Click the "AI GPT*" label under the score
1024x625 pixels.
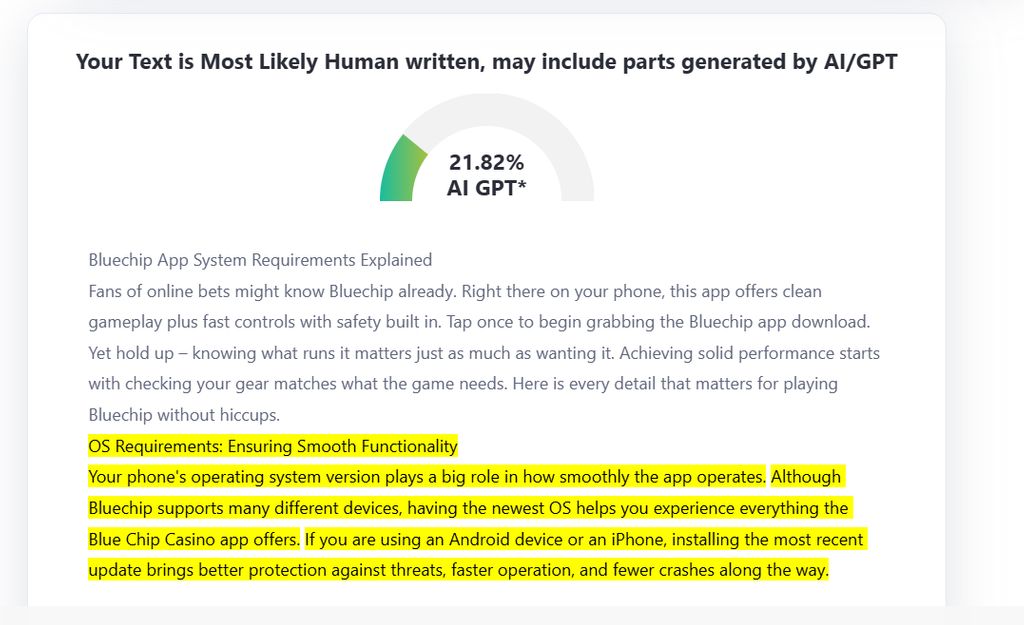pyautogui.click(x=486, y=187)
